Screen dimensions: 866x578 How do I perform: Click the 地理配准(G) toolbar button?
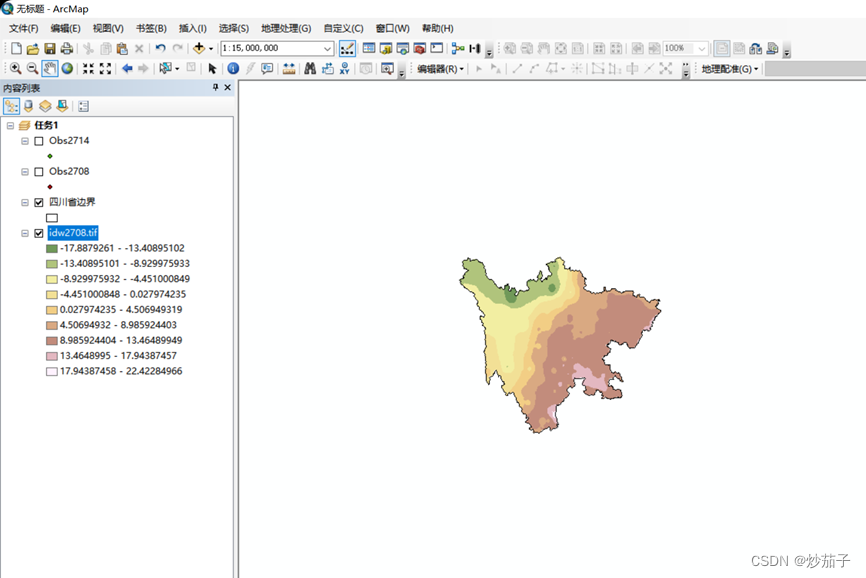pyautogui.click(x=730, y=69)
